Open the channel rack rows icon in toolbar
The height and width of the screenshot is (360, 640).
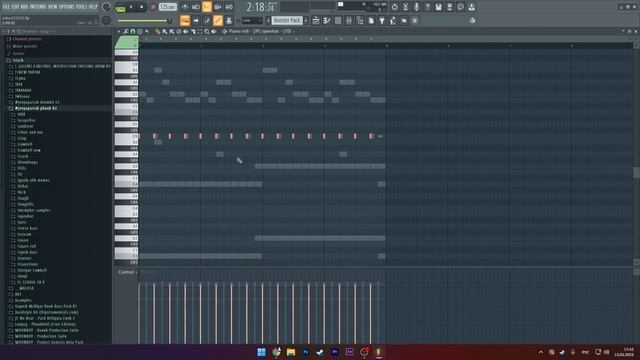[x=338, y=20]
